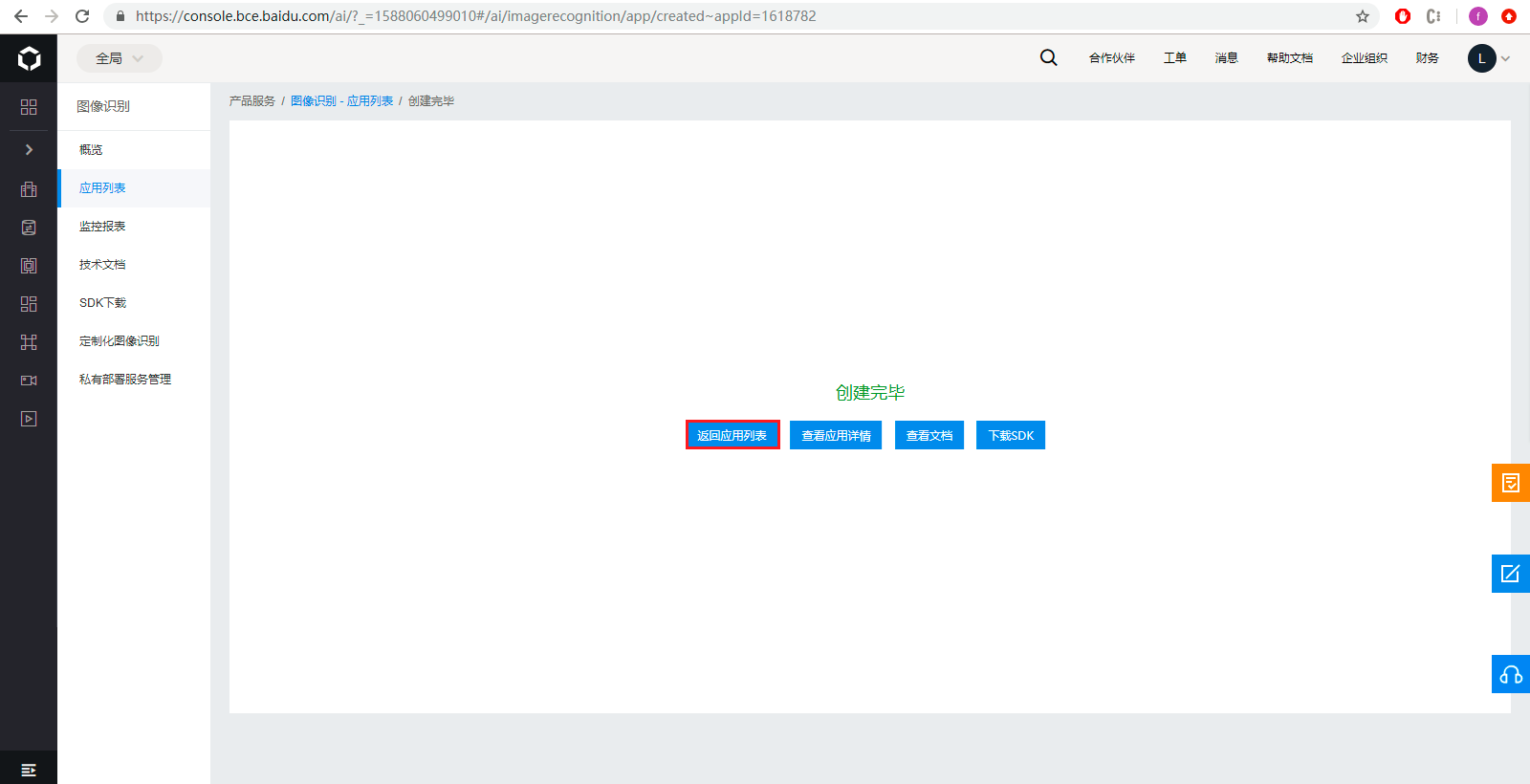Reload the page with refresh icon

coord(82,16)
